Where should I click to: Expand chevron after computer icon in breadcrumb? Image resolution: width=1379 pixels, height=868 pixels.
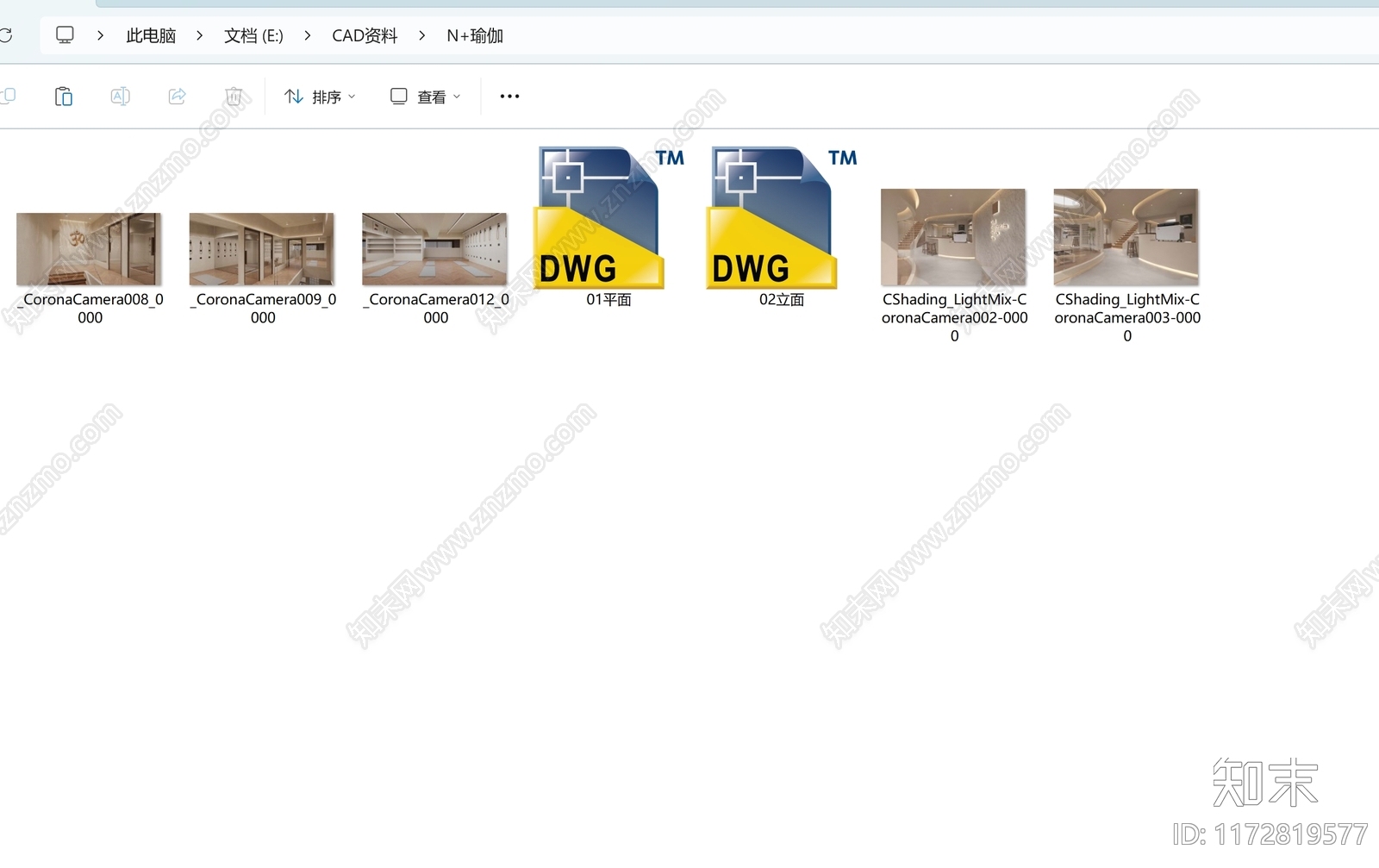pyautogui.click(x=101, y=35)
